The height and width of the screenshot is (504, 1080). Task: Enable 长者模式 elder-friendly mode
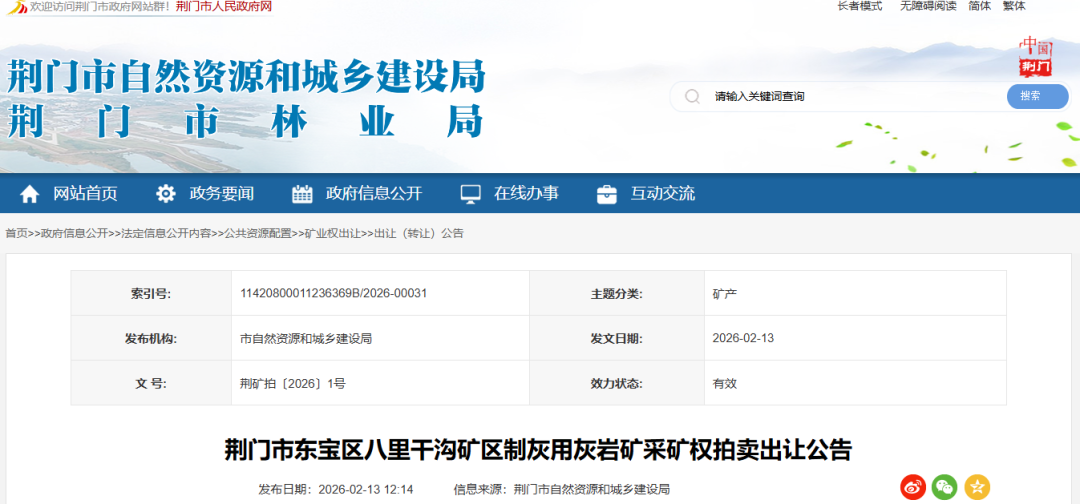859,6
